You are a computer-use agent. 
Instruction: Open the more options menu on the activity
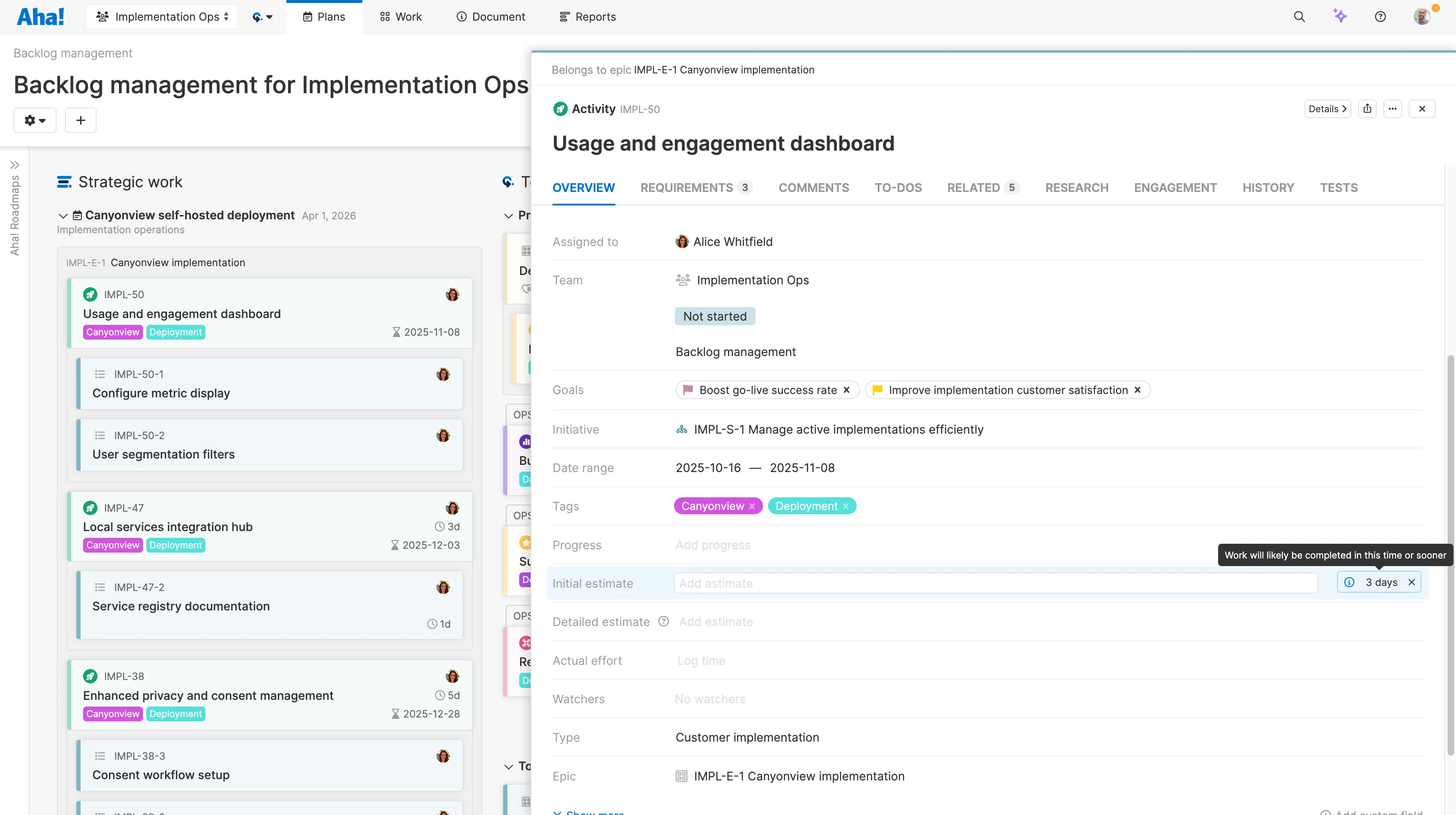(1393, 108)
